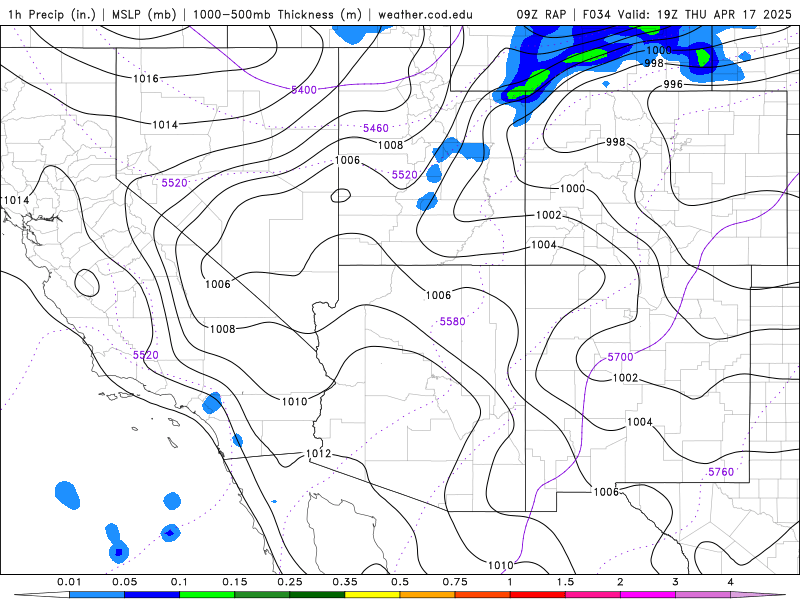Click the legend tick label '4'
Viewport: 800px width, 600px height.
[731, 582]
